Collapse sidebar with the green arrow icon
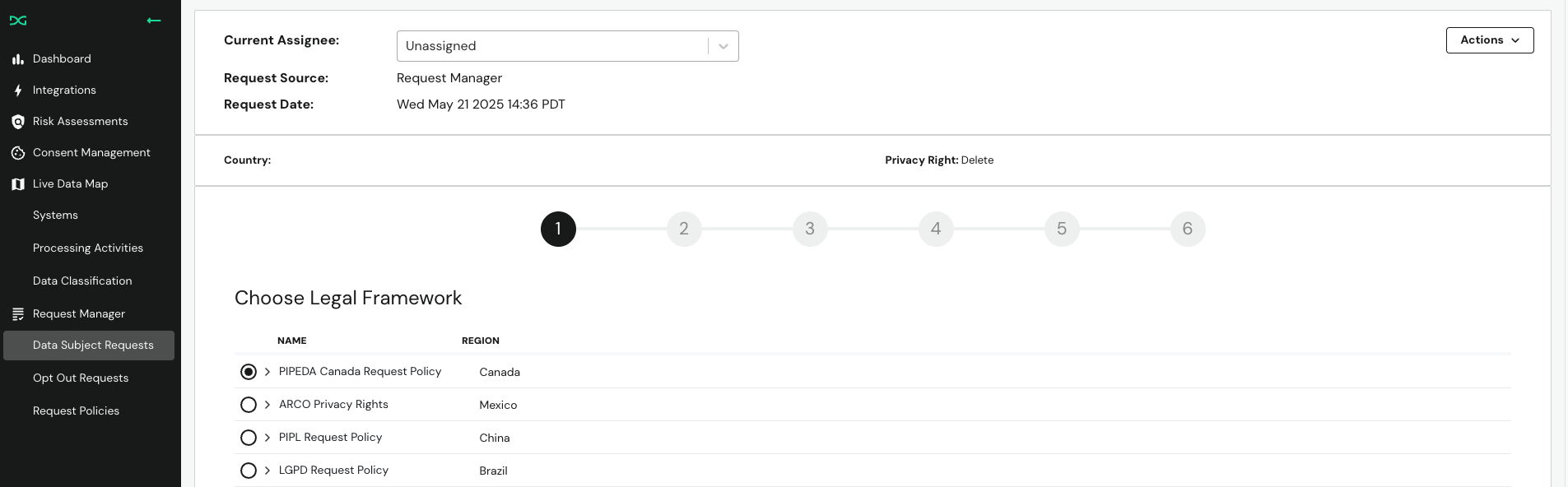The height and width of the screenshot is (487, 1568). pos(154,21)
